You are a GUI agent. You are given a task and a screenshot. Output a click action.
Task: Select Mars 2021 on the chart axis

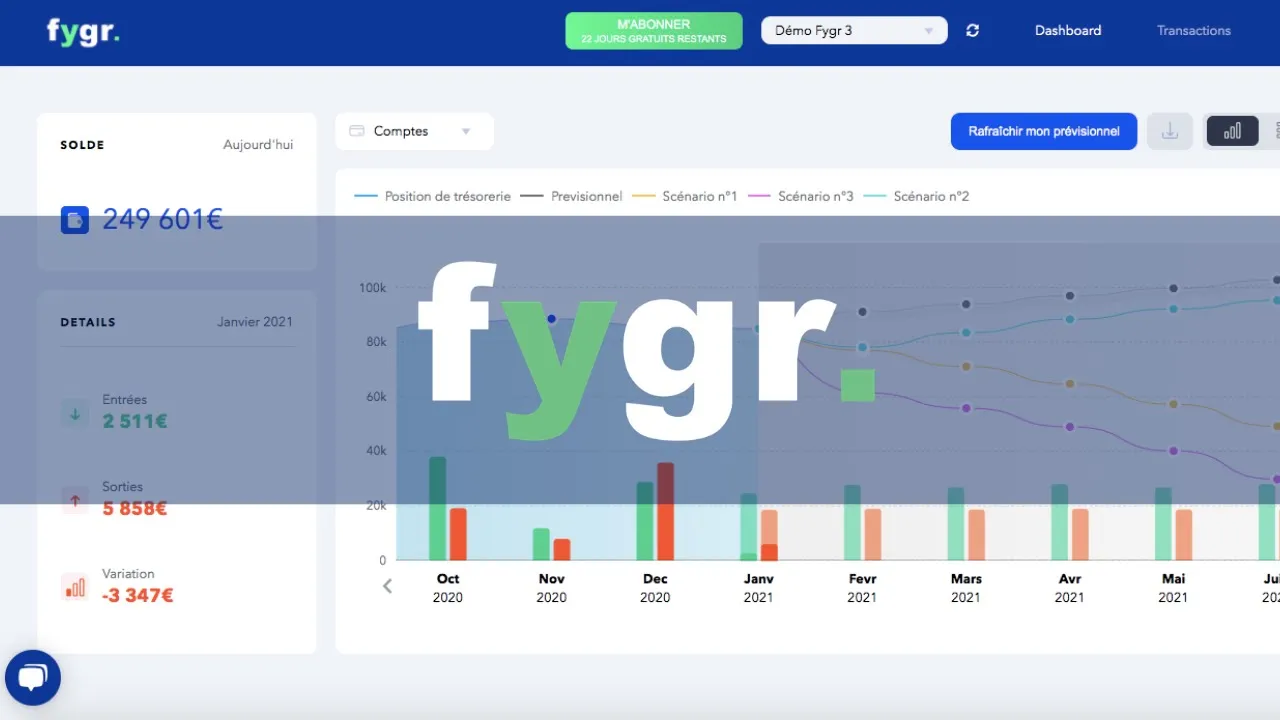(x=966, y=588)
